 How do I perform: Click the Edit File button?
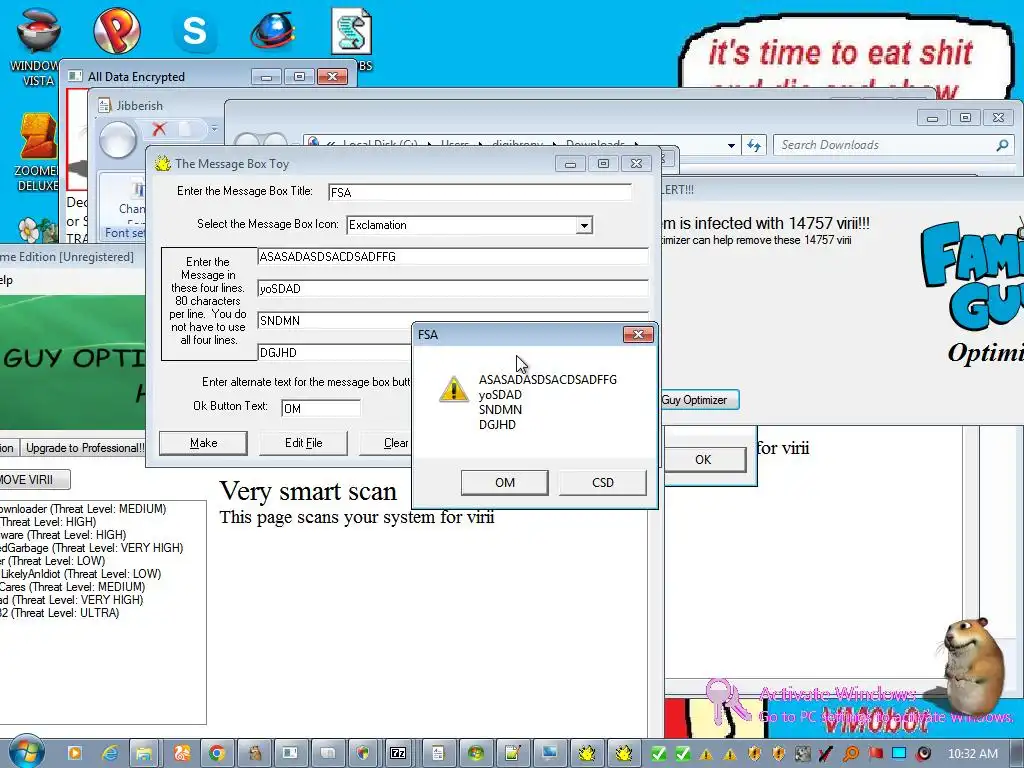point(303,443)
